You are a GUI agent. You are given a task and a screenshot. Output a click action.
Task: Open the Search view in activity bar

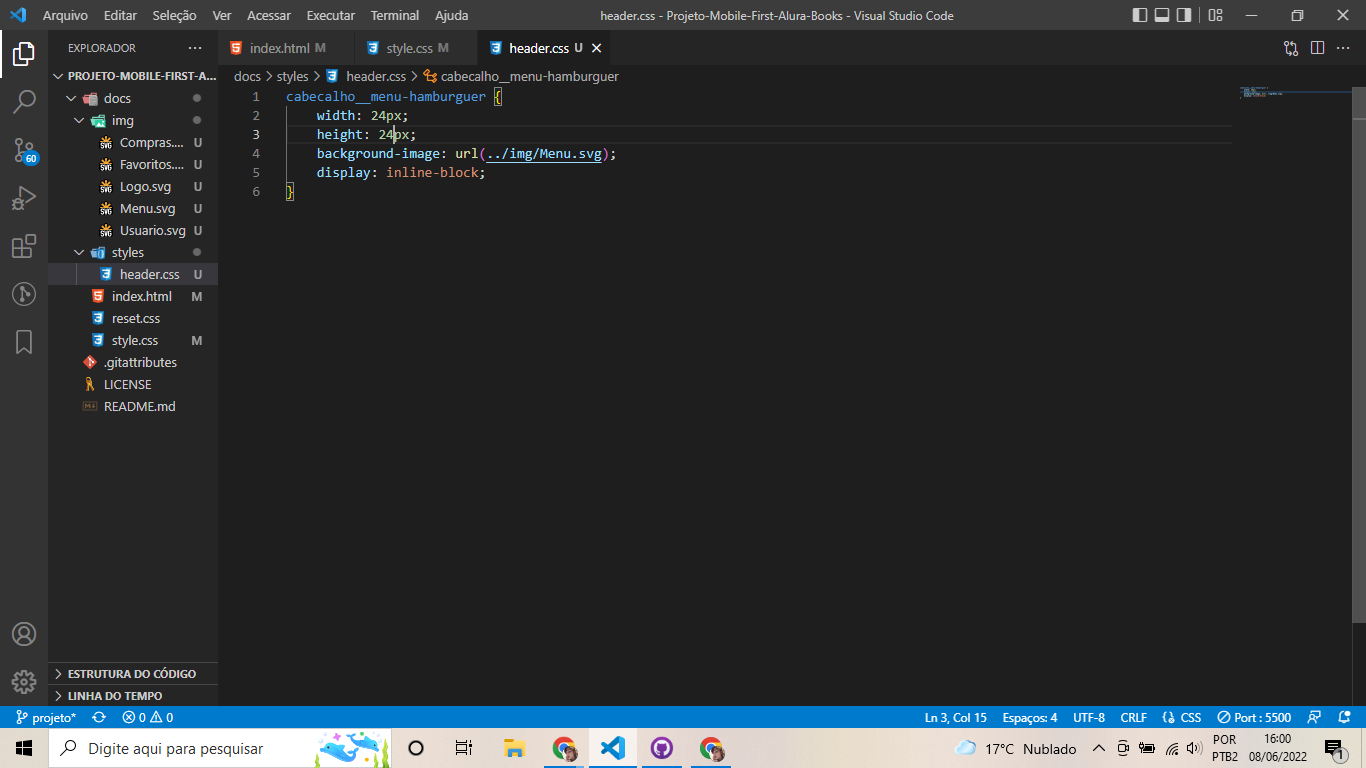24,102
